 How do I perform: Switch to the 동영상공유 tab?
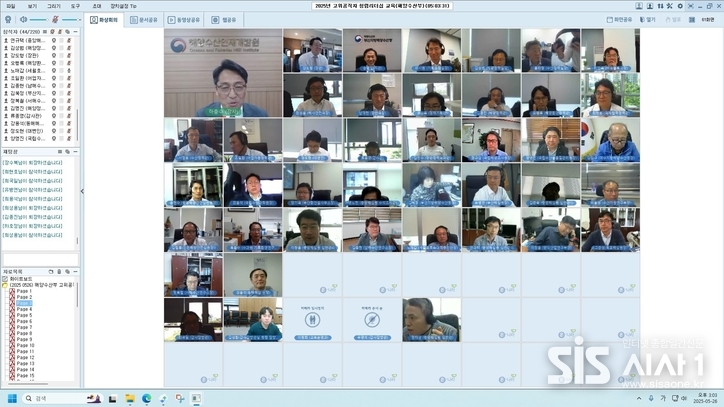[184, 20]
